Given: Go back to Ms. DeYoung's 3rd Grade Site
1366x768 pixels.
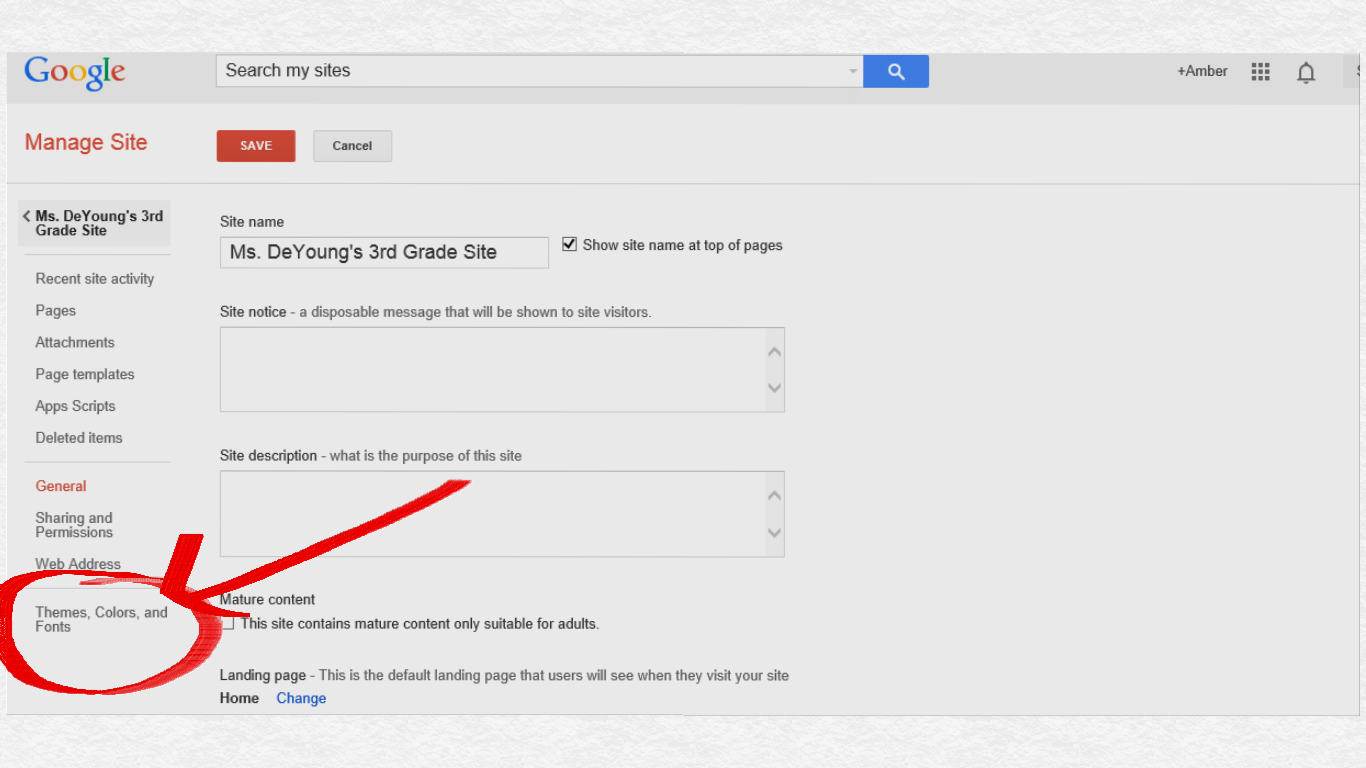Looking at the screenshot, I should point(95,223).
